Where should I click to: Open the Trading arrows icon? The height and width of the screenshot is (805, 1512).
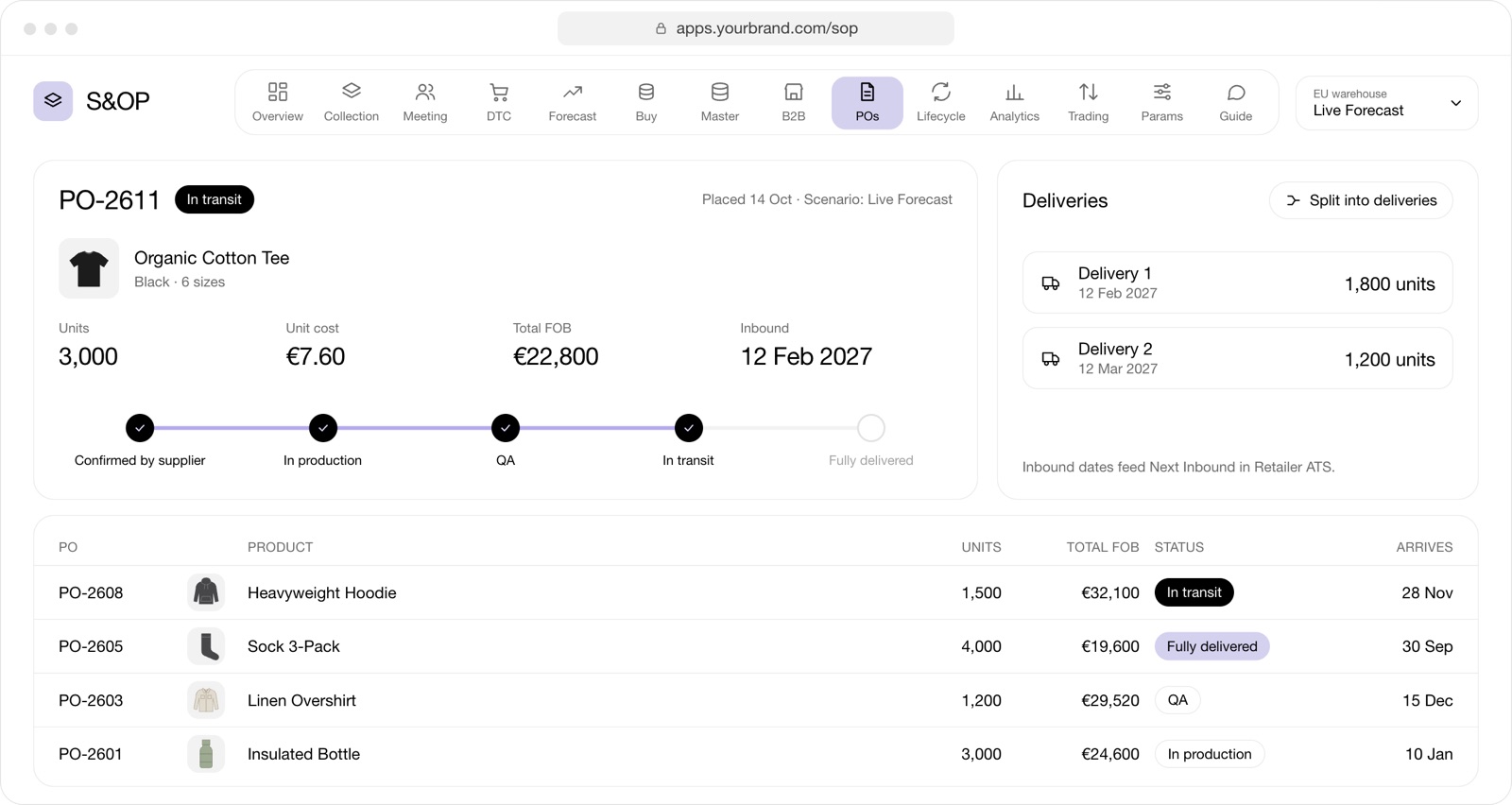(1089, 92)
